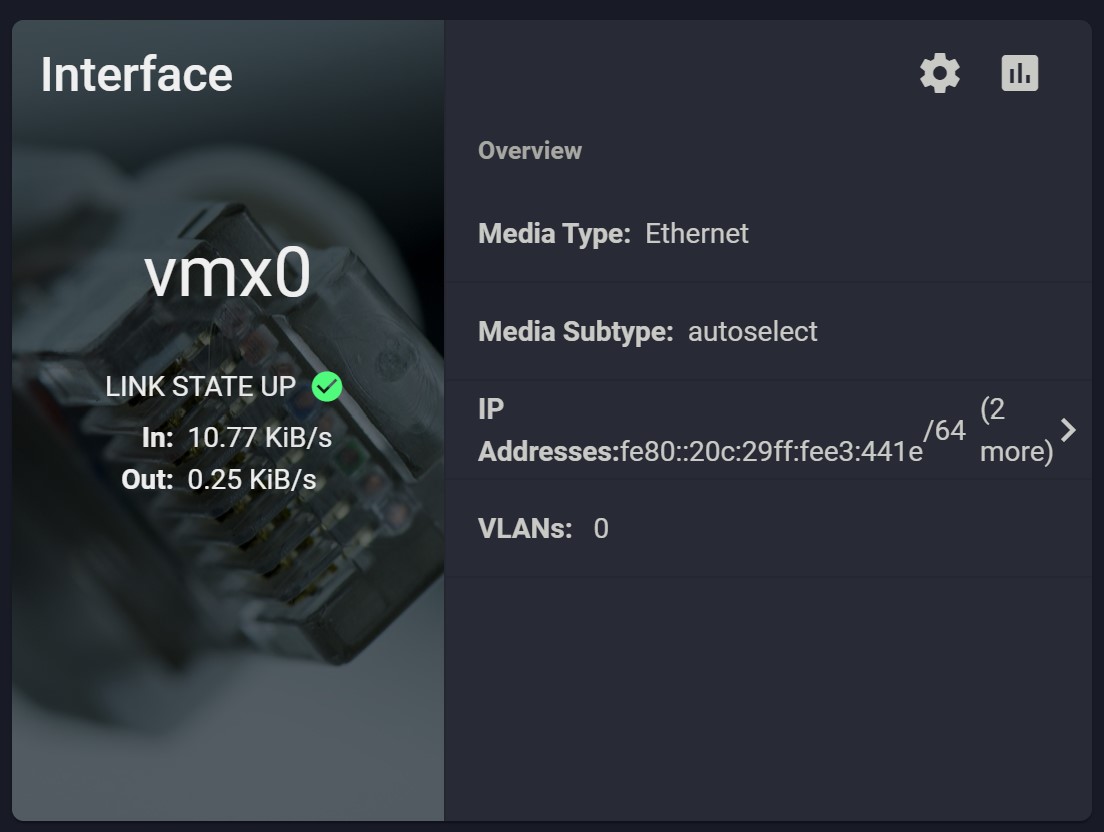Click the fe80 IPv6 address text
Image resolution: width=1104 pixels, height=832 pixels.
[x=771, y=451]
